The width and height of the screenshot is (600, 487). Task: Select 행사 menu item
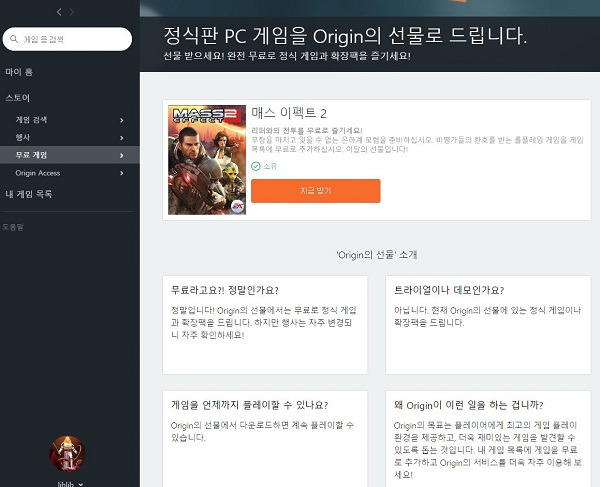click(x=23, y=137)
